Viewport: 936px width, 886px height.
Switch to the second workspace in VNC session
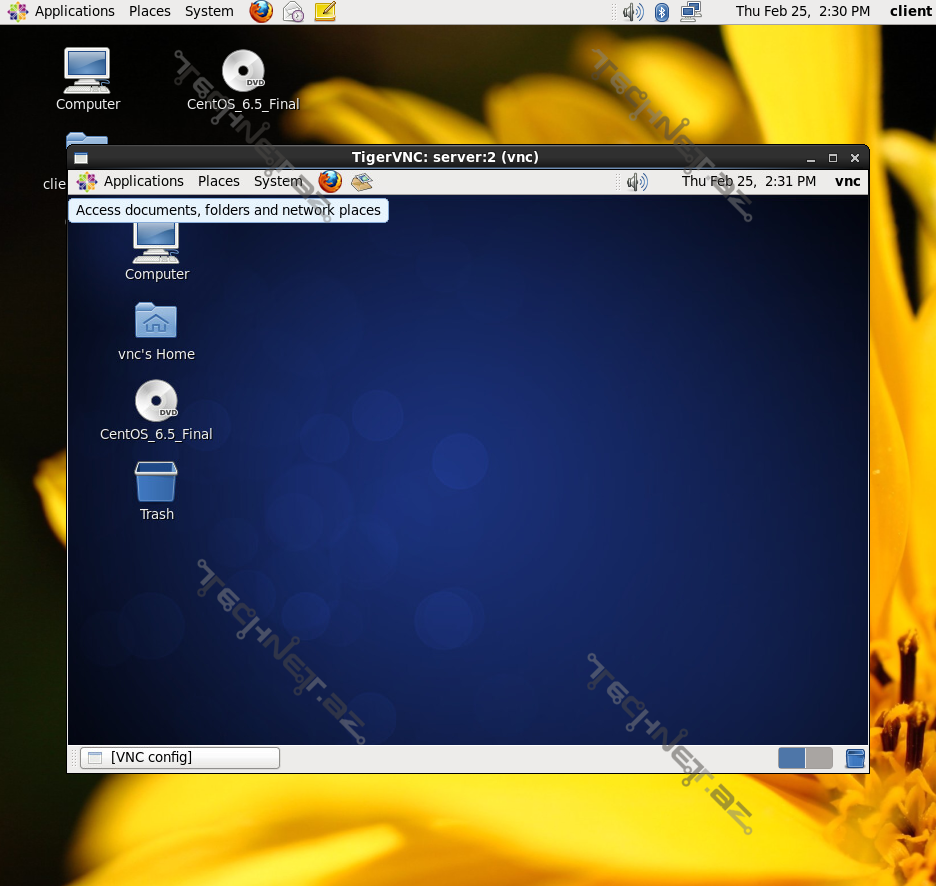819,758
